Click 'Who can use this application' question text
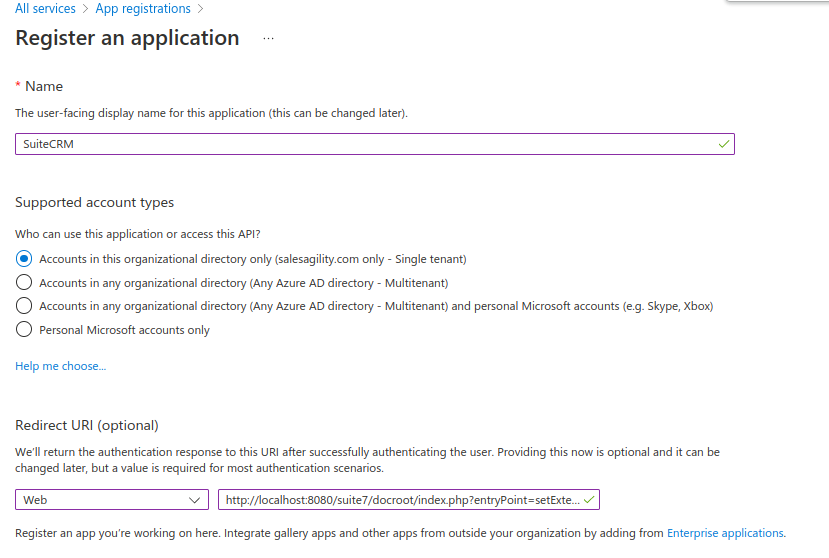This screenshot has width=829, height=558. (137, 234)
